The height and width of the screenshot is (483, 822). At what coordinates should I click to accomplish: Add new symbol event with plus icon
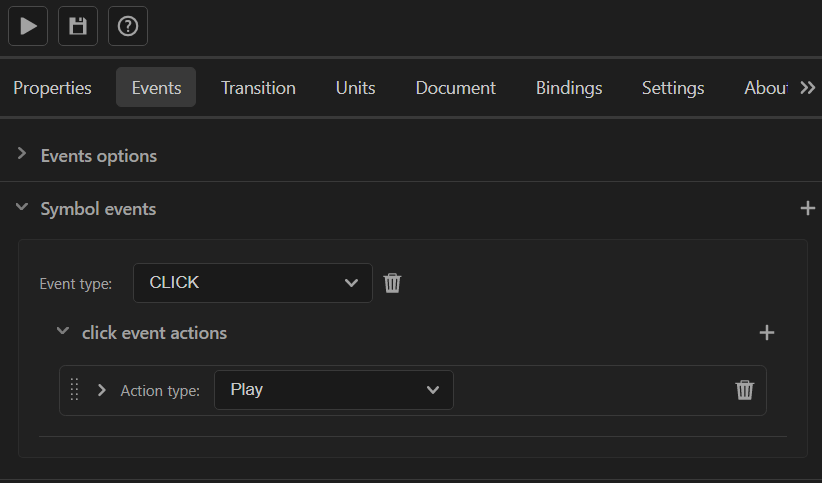point(807,208)
